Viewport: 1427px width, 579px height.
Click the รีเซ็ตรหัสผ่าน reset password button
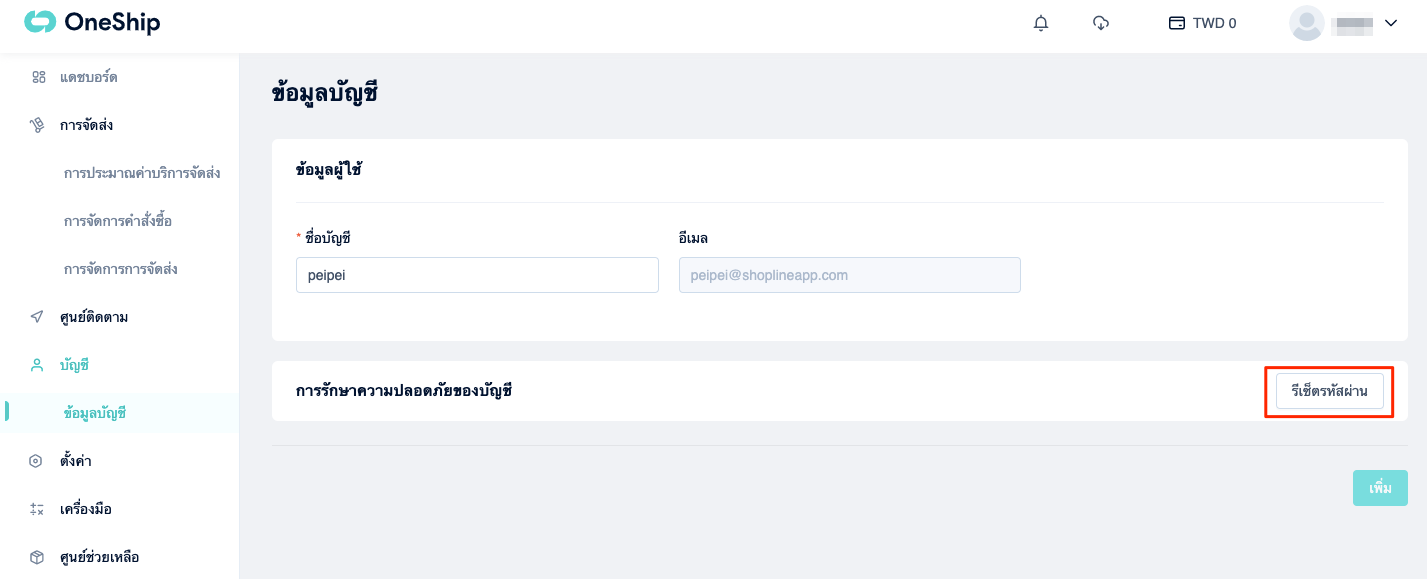pos(1330,391)
